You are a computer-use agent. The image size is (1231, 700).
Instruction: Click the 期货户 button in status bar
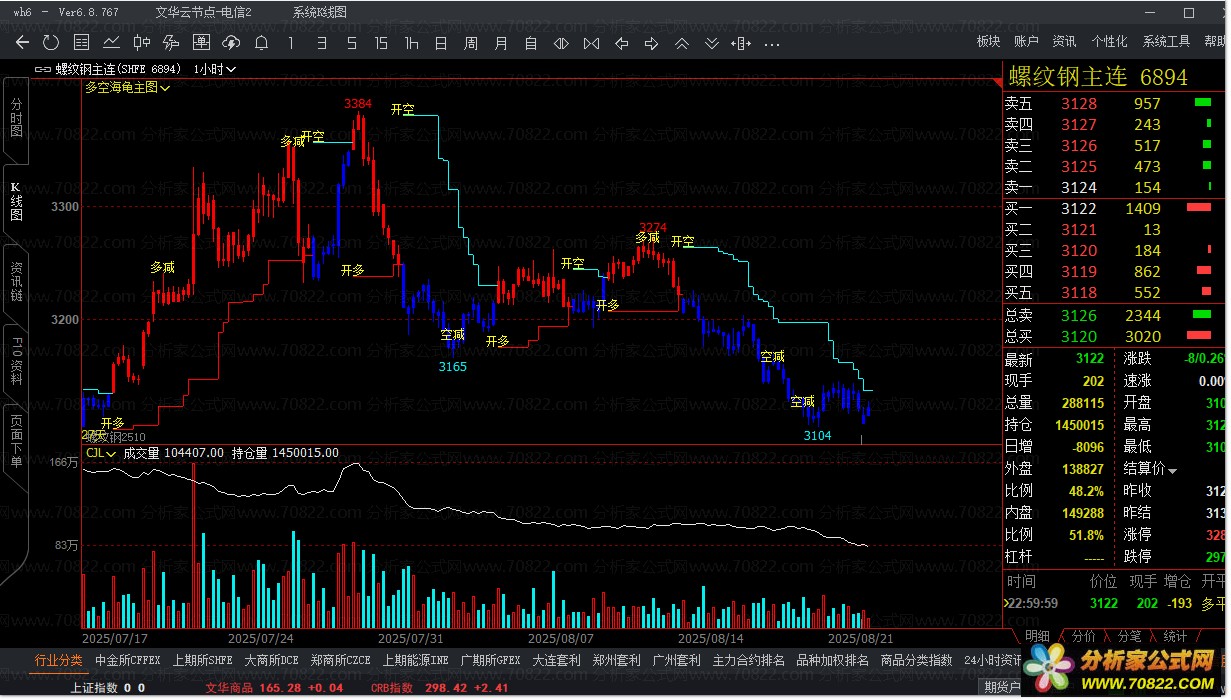pyautogui.click(x=1001, y=687)
